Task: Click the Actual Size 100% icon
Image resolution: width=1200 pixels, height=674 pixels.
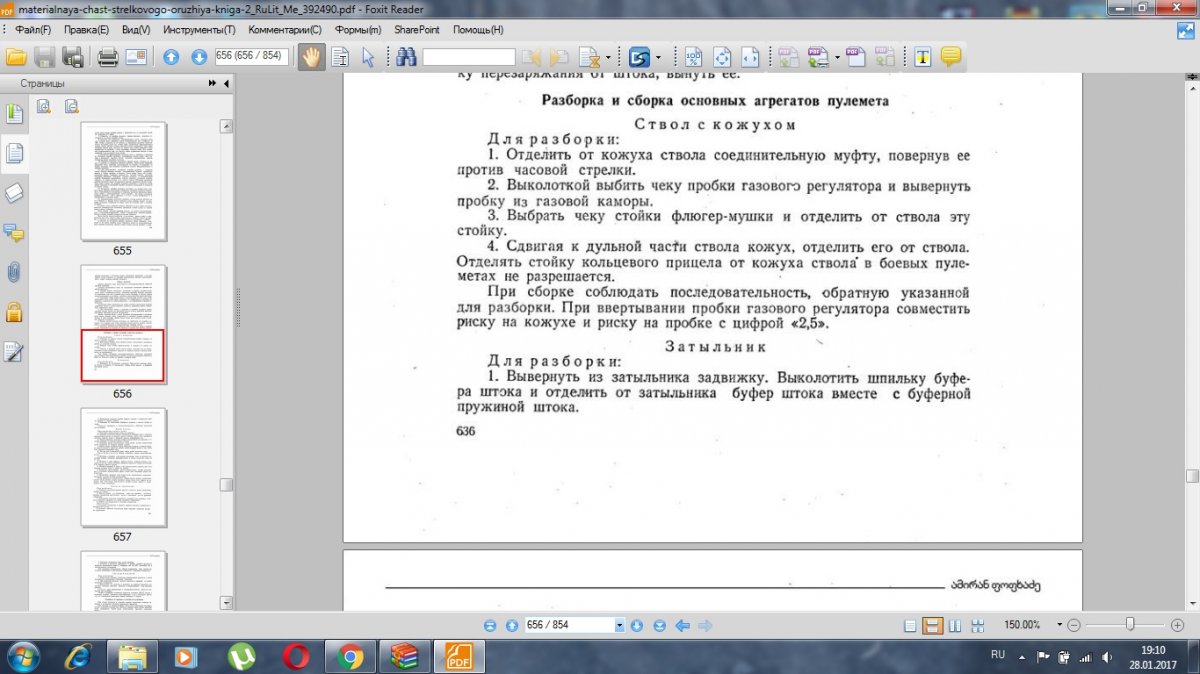Action: click(x=693, y=57)
